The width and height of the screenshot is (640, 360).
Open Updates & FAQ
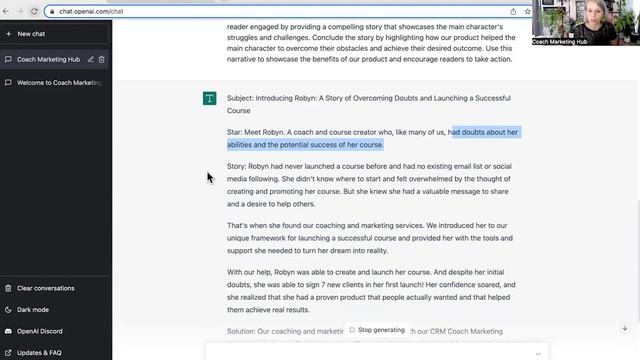[55, 353]
